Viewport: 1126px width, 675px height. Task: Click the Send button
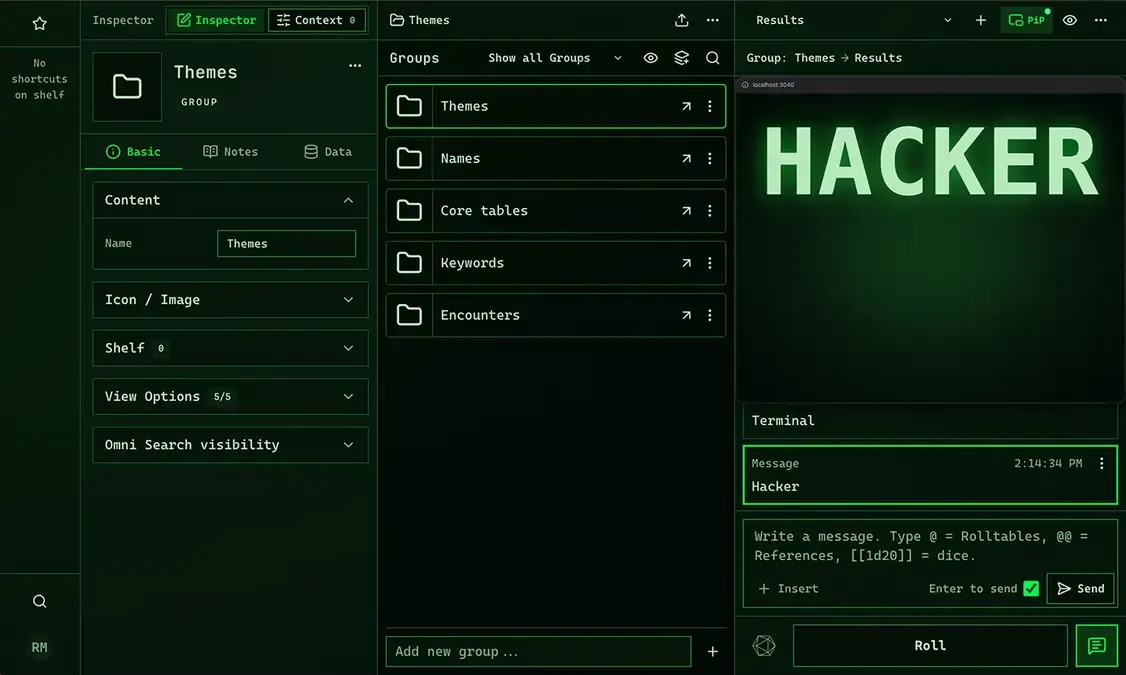point(1081,589)
